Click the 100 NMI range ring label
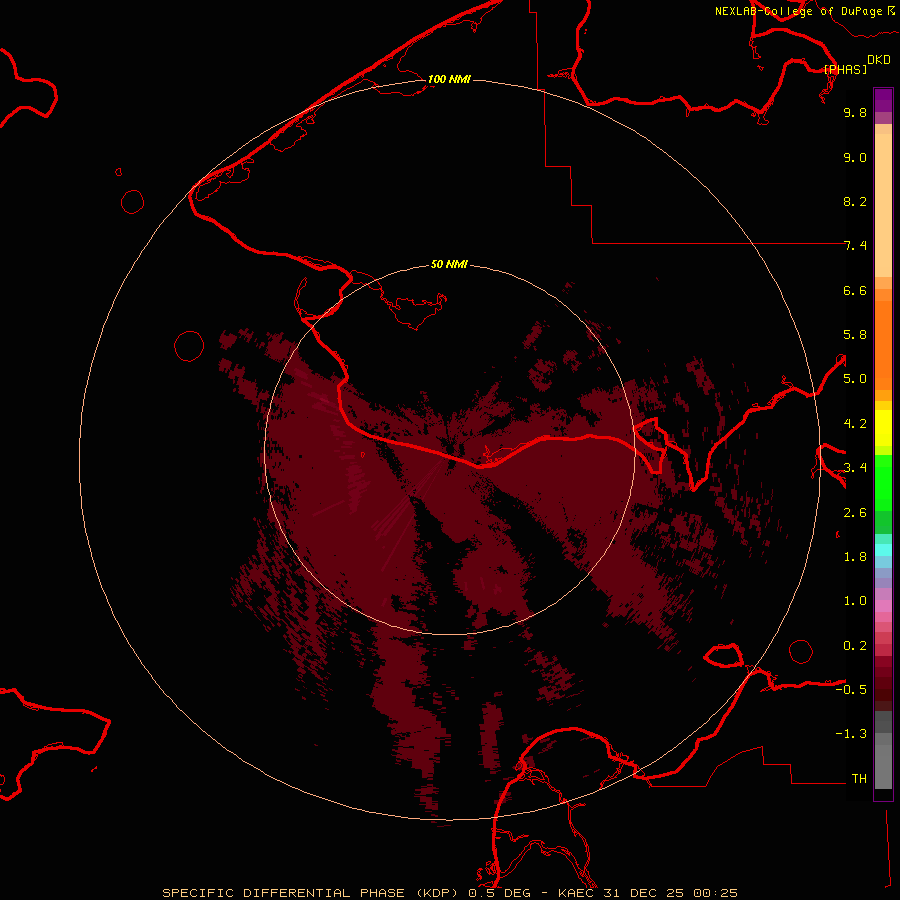This screenshot has width=900, height=900. click(x=449, y=79)
